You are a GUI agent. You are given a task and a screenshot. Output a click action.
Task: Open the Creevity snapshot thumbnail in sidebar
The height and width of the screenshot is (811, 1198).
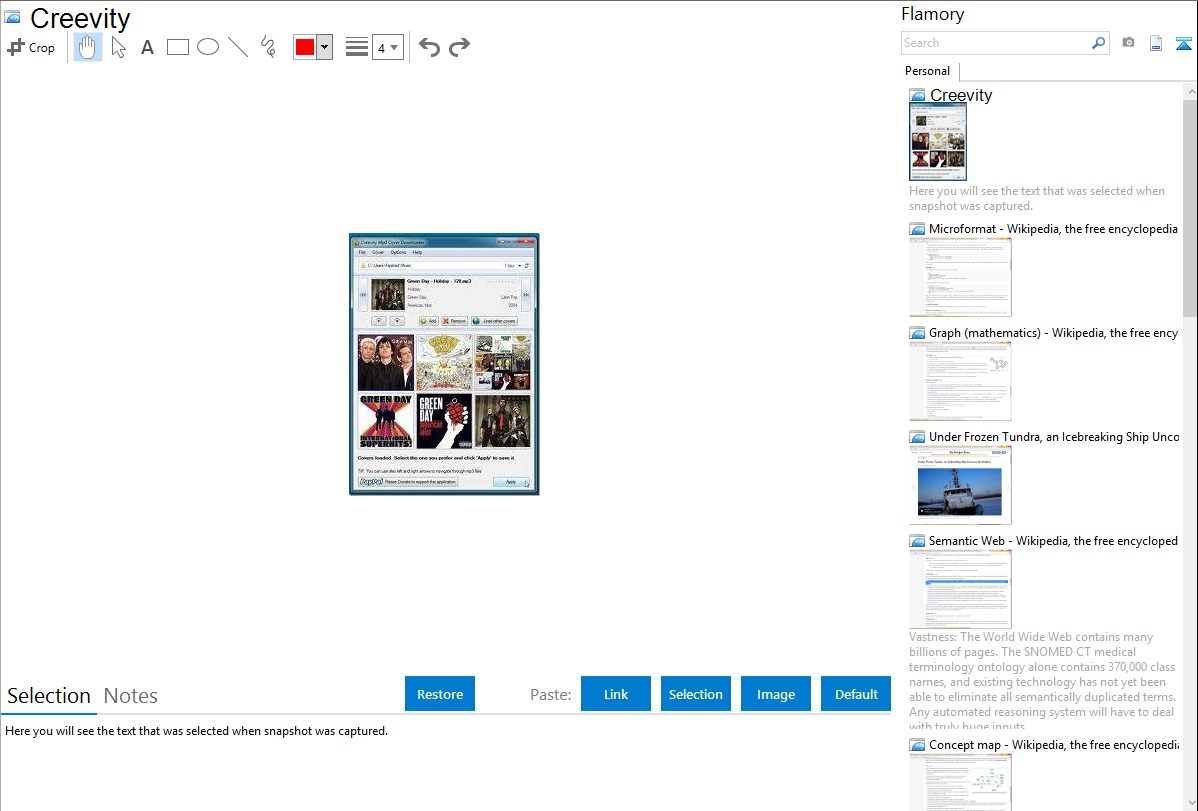point(937,142)
